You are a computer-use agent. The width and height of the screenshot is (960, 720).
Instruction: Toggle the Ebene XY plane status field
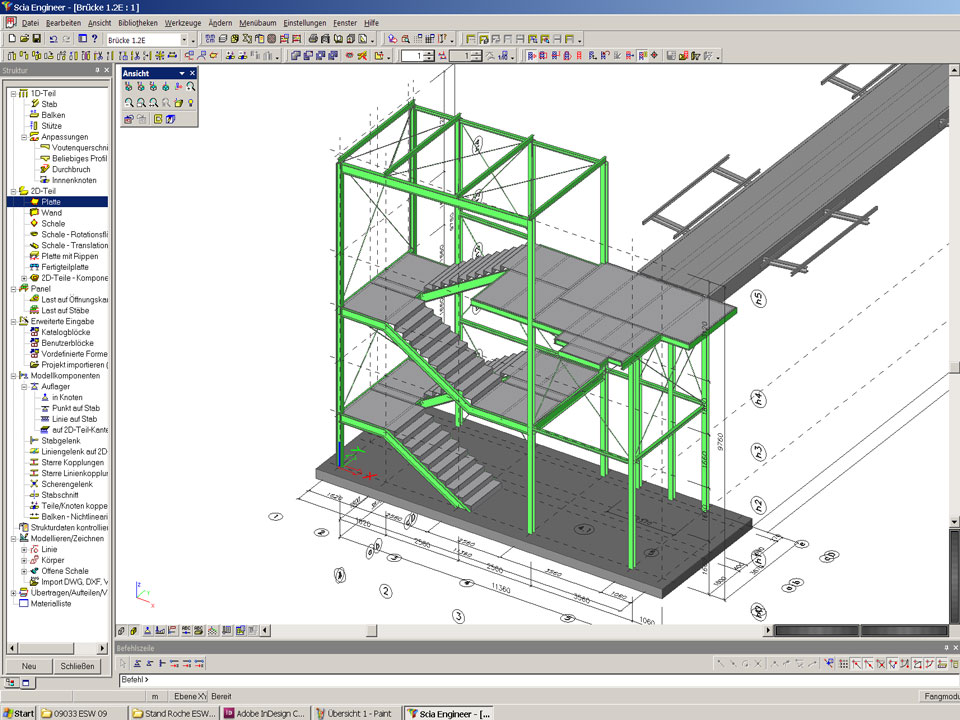189,696
